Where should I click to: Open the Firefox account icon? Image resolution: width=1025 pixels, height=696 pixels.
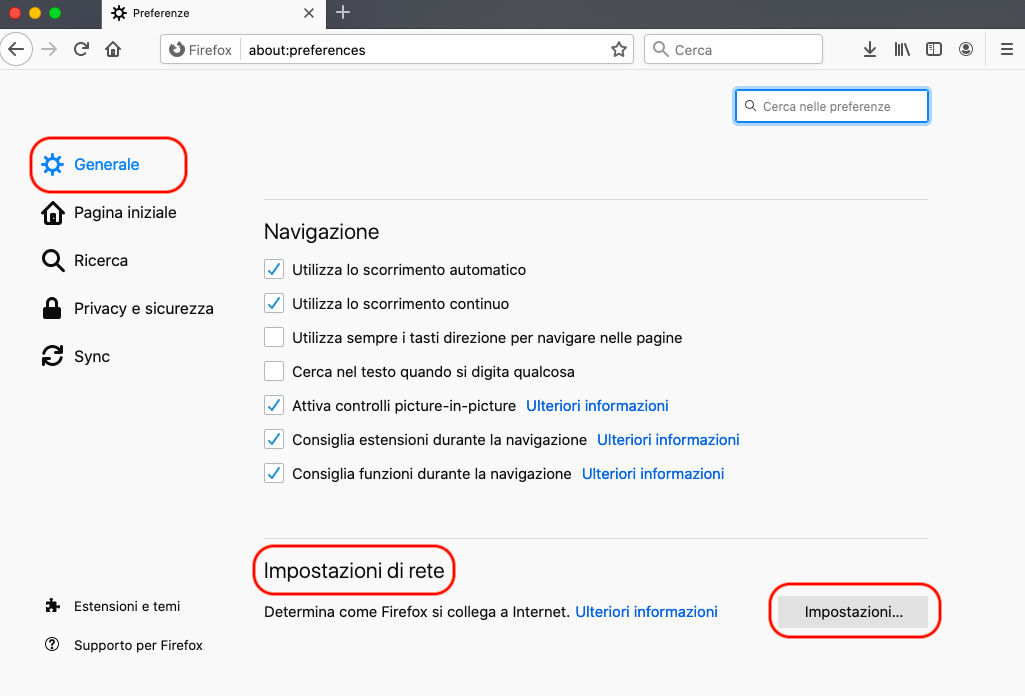(966, 49)
